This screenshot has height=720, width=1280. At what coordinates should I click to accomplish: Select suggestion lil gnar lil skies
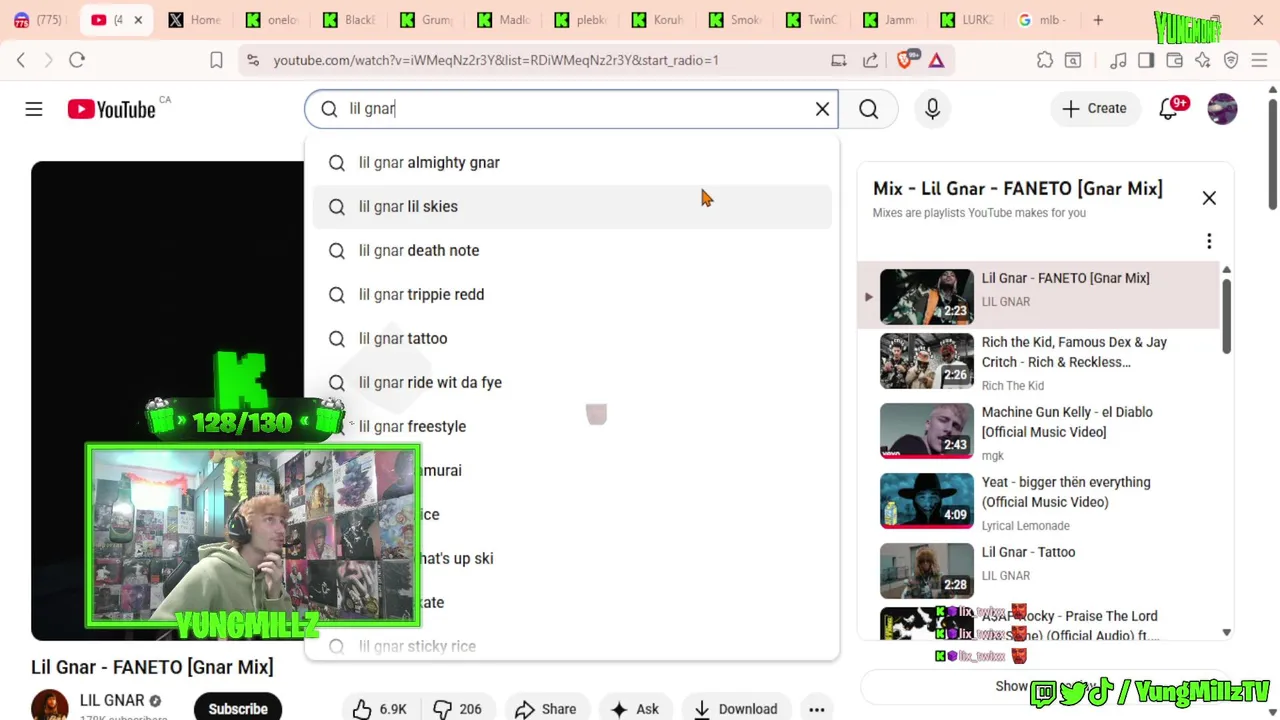click(572, 206)
